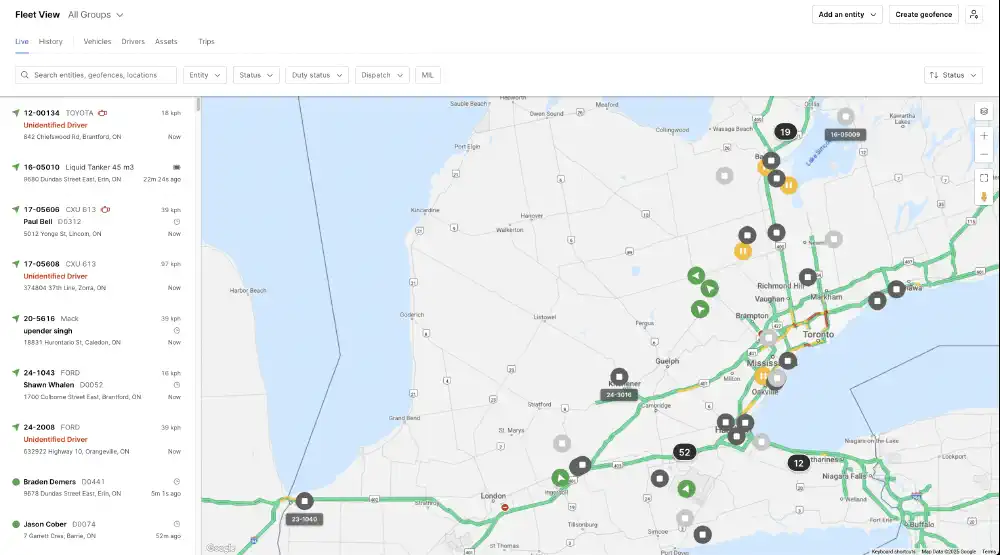The width and height of the screenshot is (1000, 555).
Task: Zoom in on the map
Action: click(984, 135)
